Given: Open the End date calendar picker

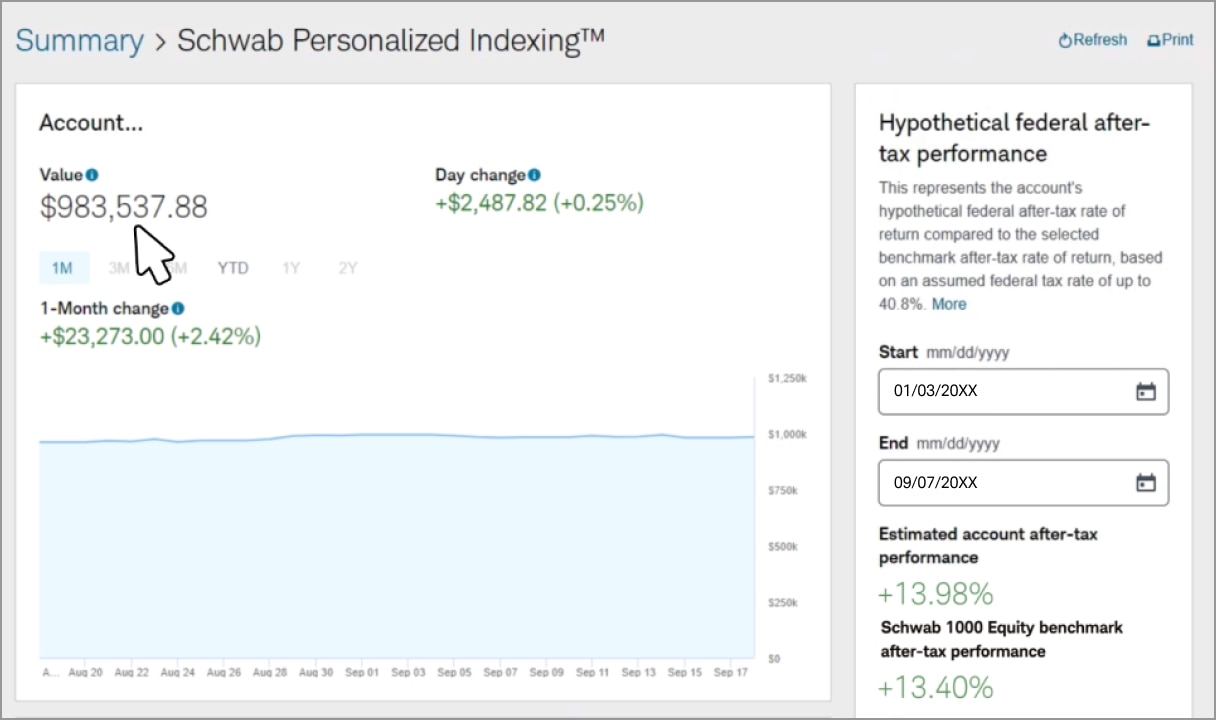Looking at the screenshot, I should (x=1146, y=483).
